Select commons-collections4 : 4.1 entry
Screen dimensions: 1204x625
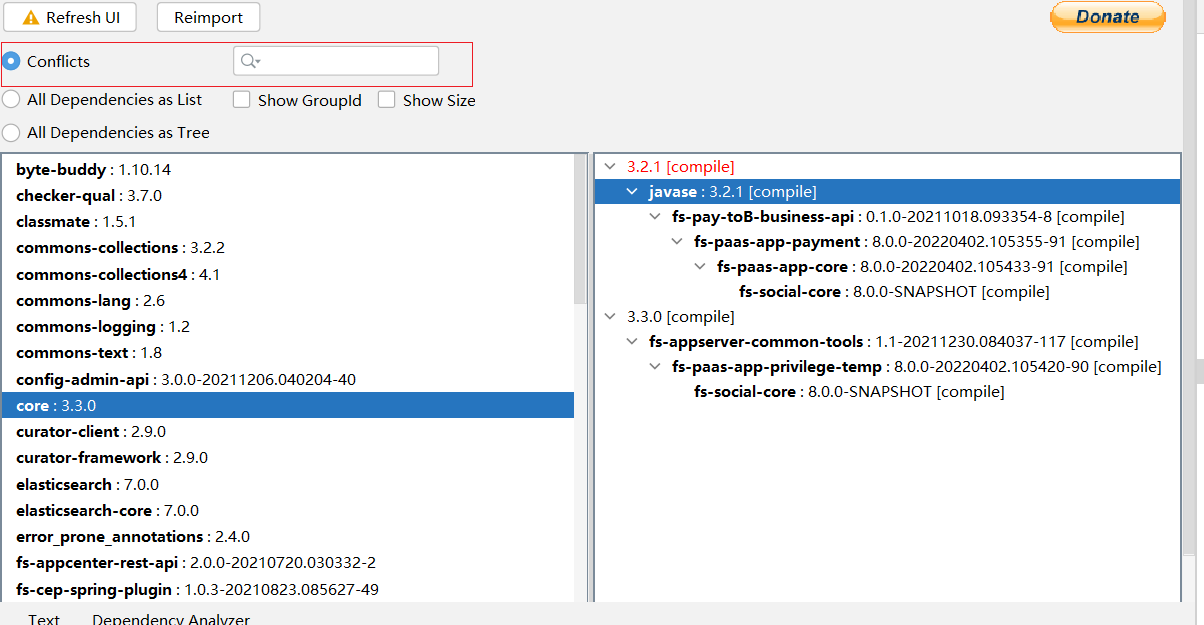coord(288,275)
